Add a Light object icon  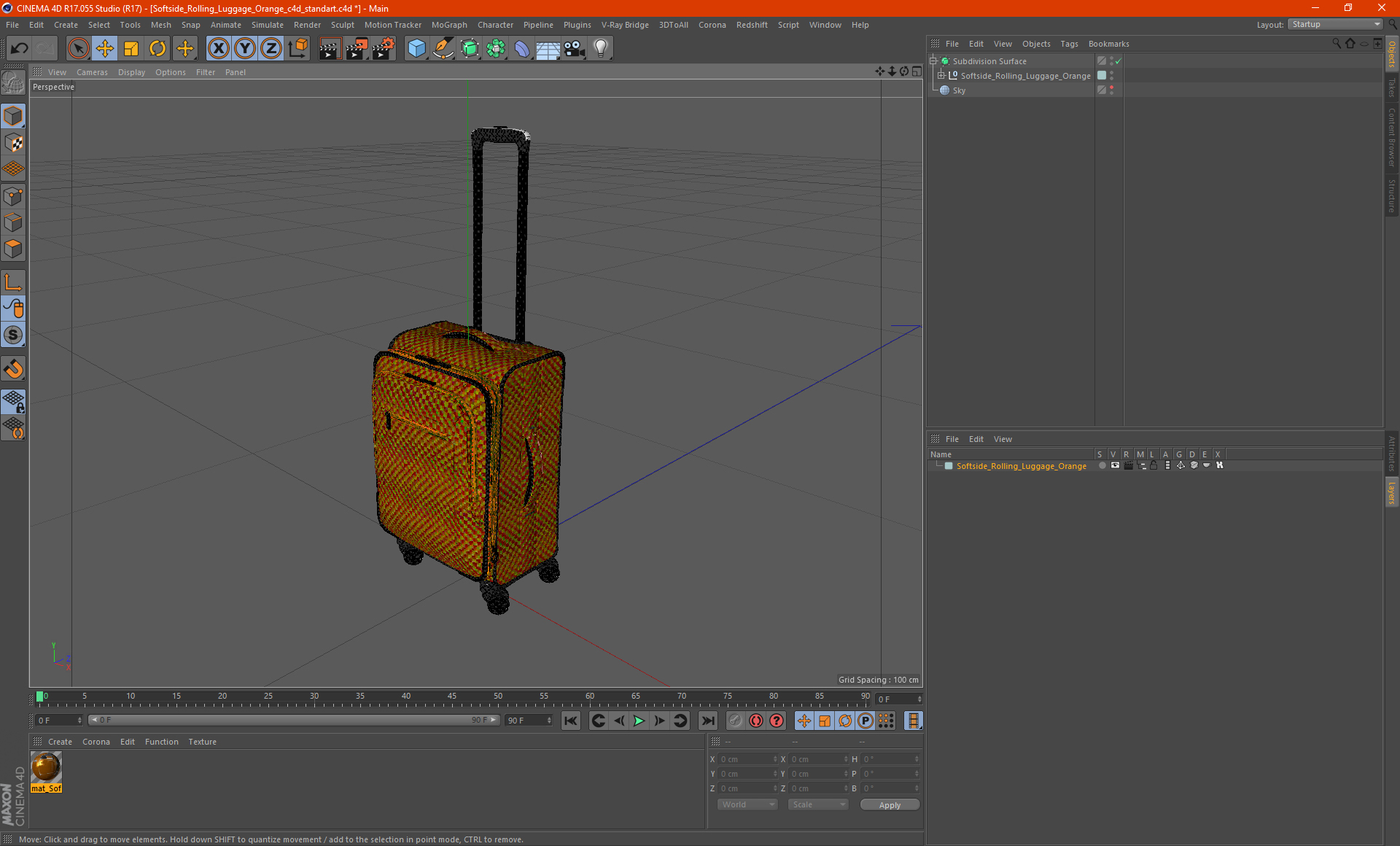600,49
